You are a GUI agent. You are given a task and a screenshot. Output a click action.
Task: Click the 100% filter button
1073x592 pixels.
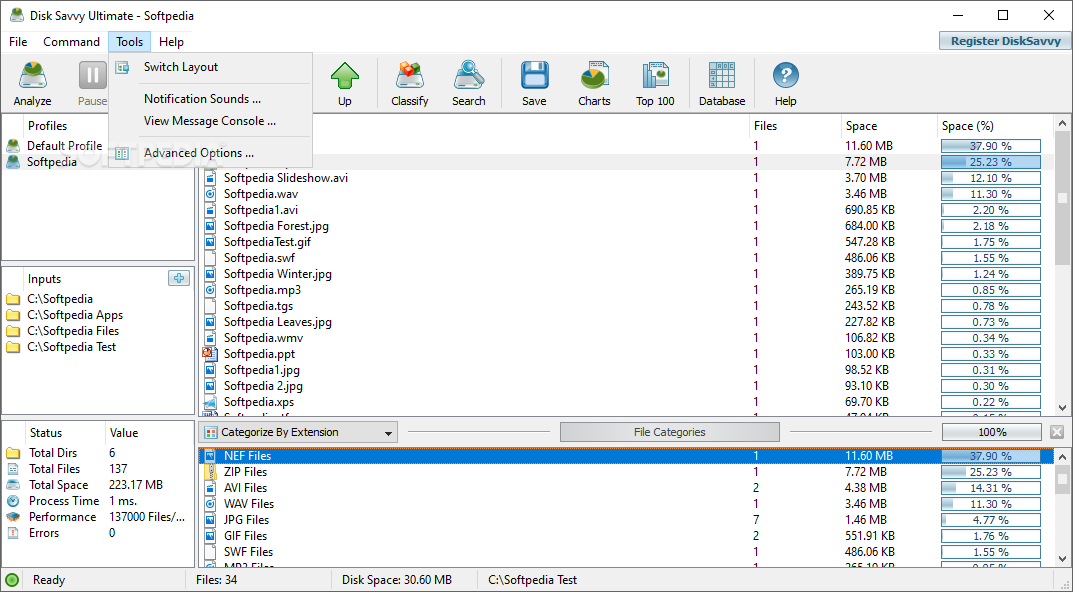pyautogui.click(x=992, y=432)
